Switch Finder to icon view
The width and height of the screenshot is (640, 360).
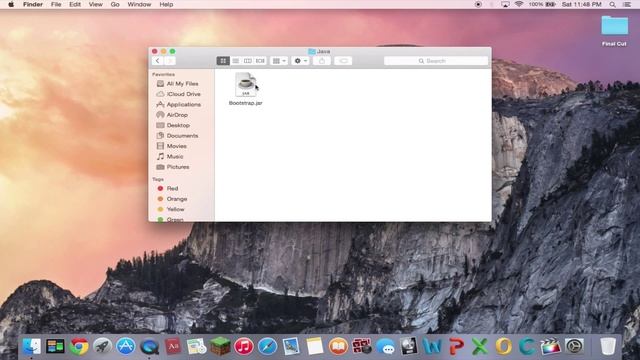223,61
